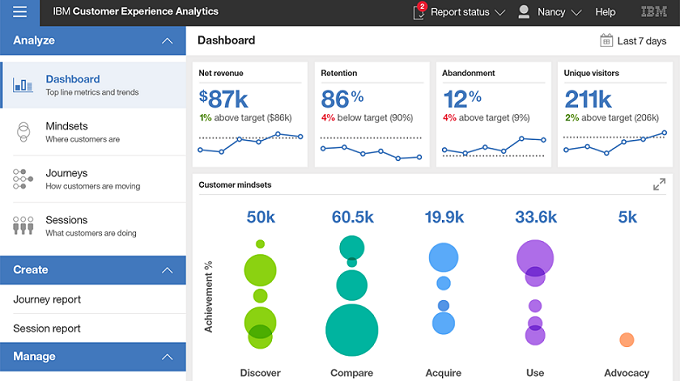Click the orange Advocacy bubble
Screen dimensions: 680x381
(x=627, y=340)
